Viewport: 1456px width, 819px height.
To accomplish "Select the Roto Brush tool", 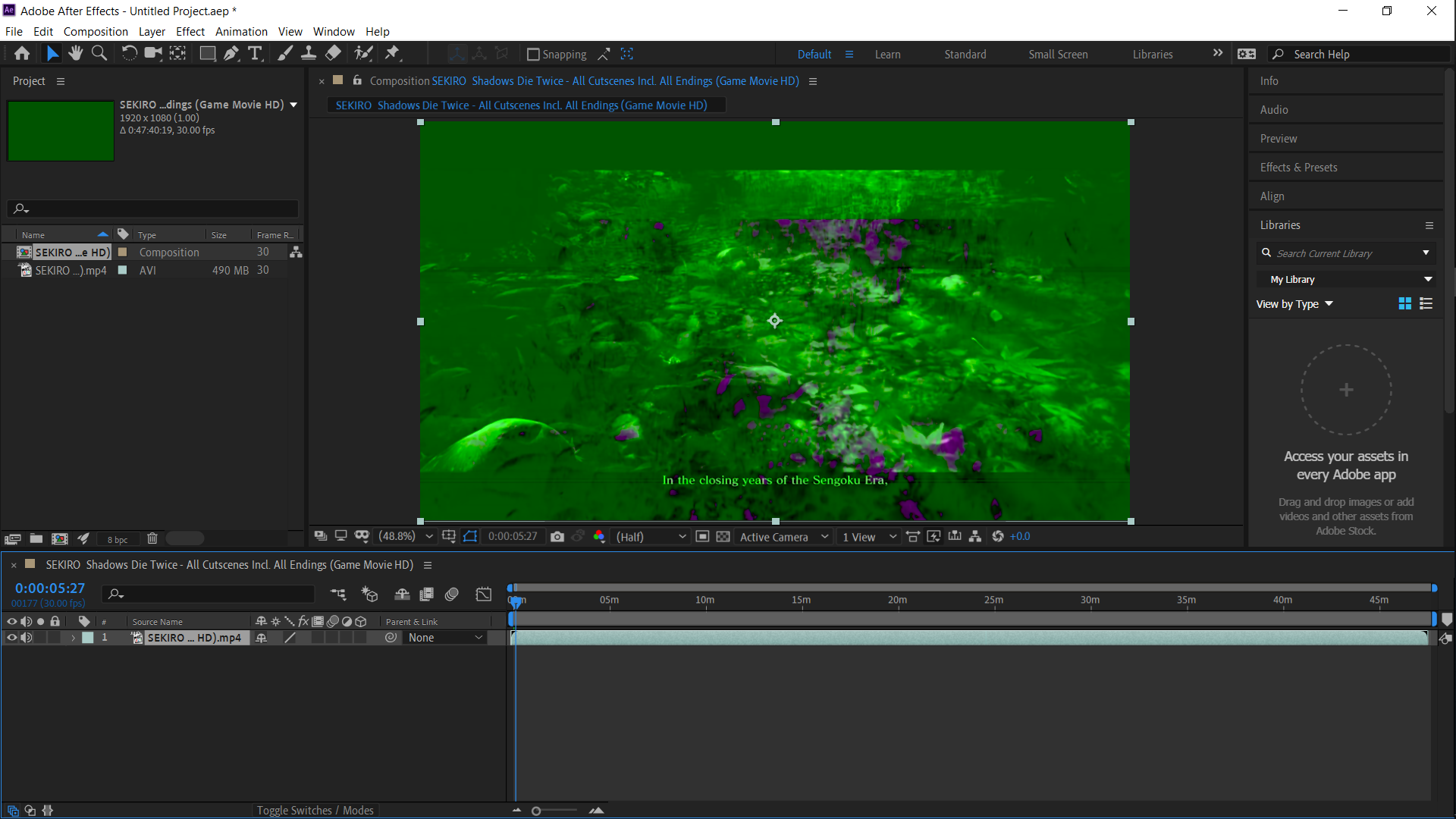I will (363, 54).
